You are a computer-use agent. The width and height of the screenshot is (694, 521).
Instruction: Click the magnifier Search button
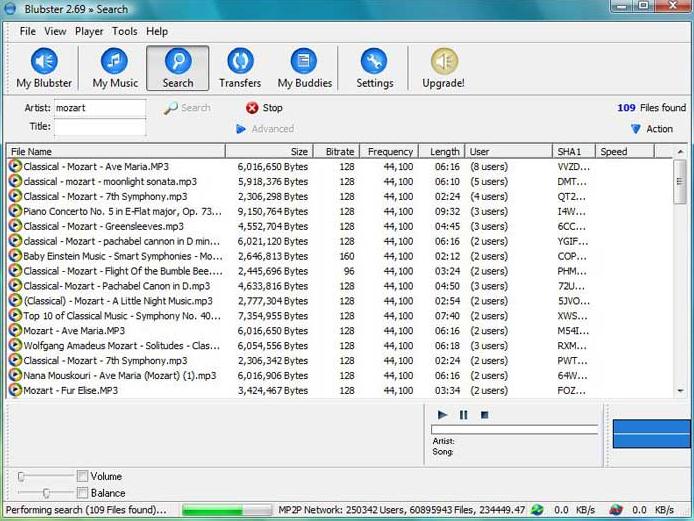pos(187,108)
